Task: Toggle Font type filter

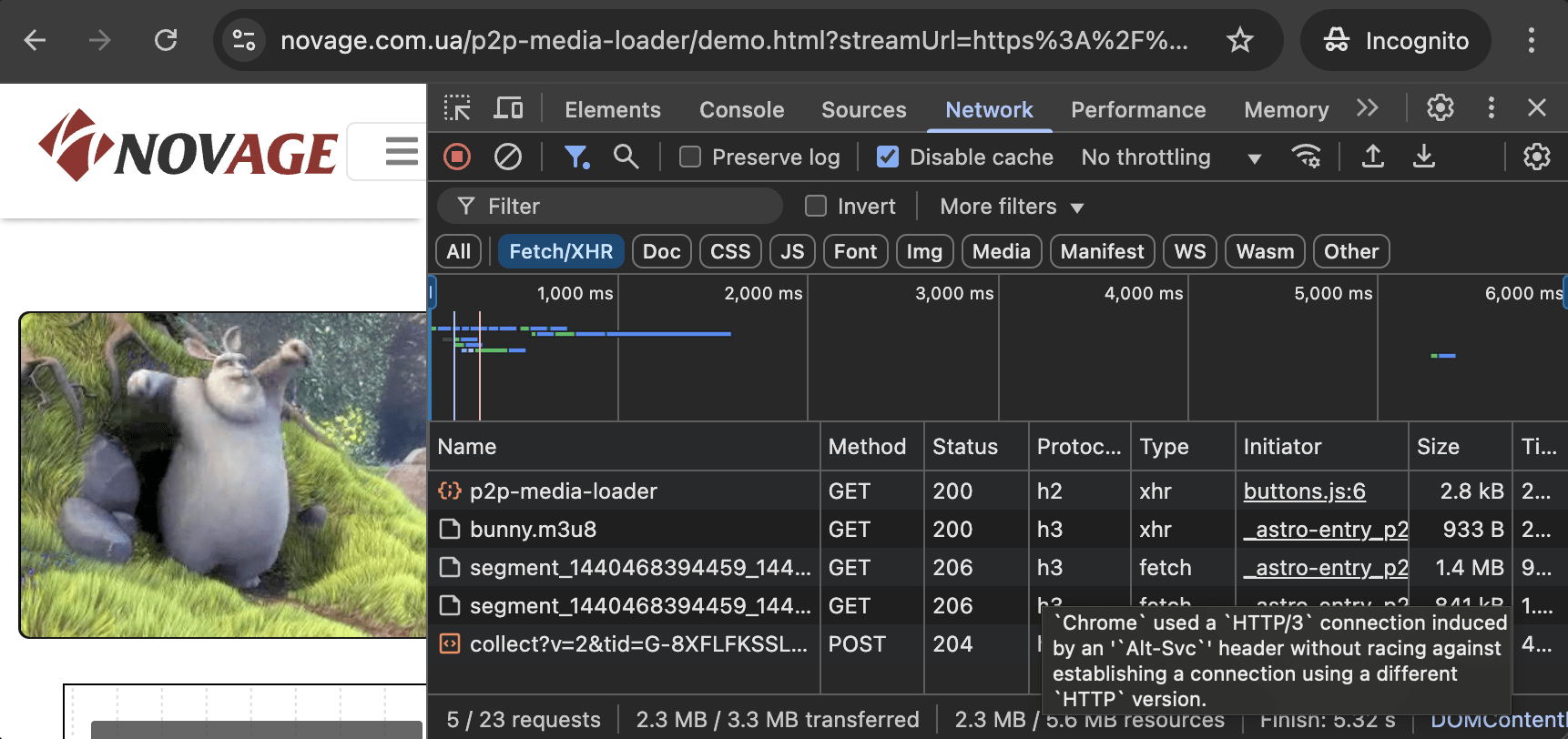Action: pyautogui.click(x=855, y=251)
